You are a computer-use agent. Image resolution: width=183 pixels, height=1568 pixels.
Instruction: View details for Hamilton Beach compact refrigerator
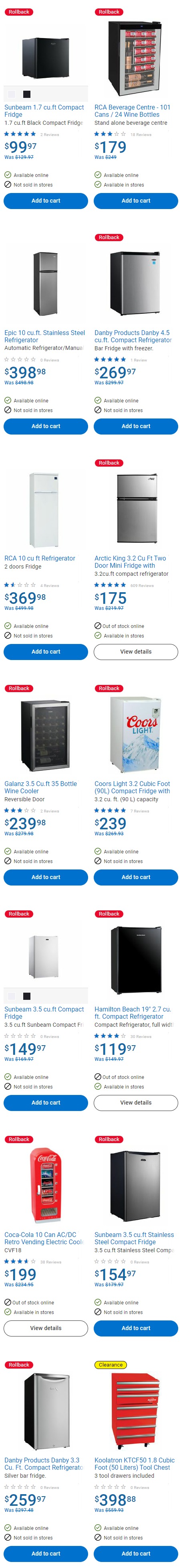pyautogui.click(x=136, y=1102)
